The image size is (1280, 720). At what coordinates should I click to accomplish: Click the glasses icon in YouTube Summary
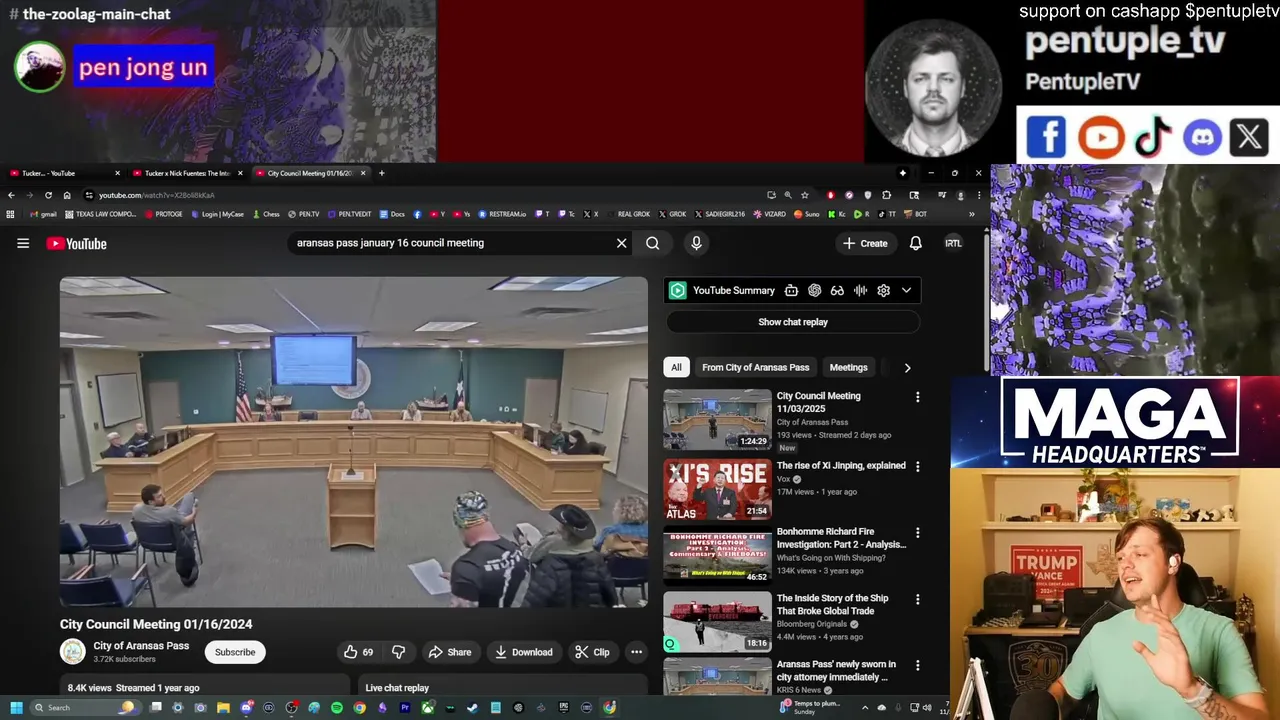click(837, 290)
